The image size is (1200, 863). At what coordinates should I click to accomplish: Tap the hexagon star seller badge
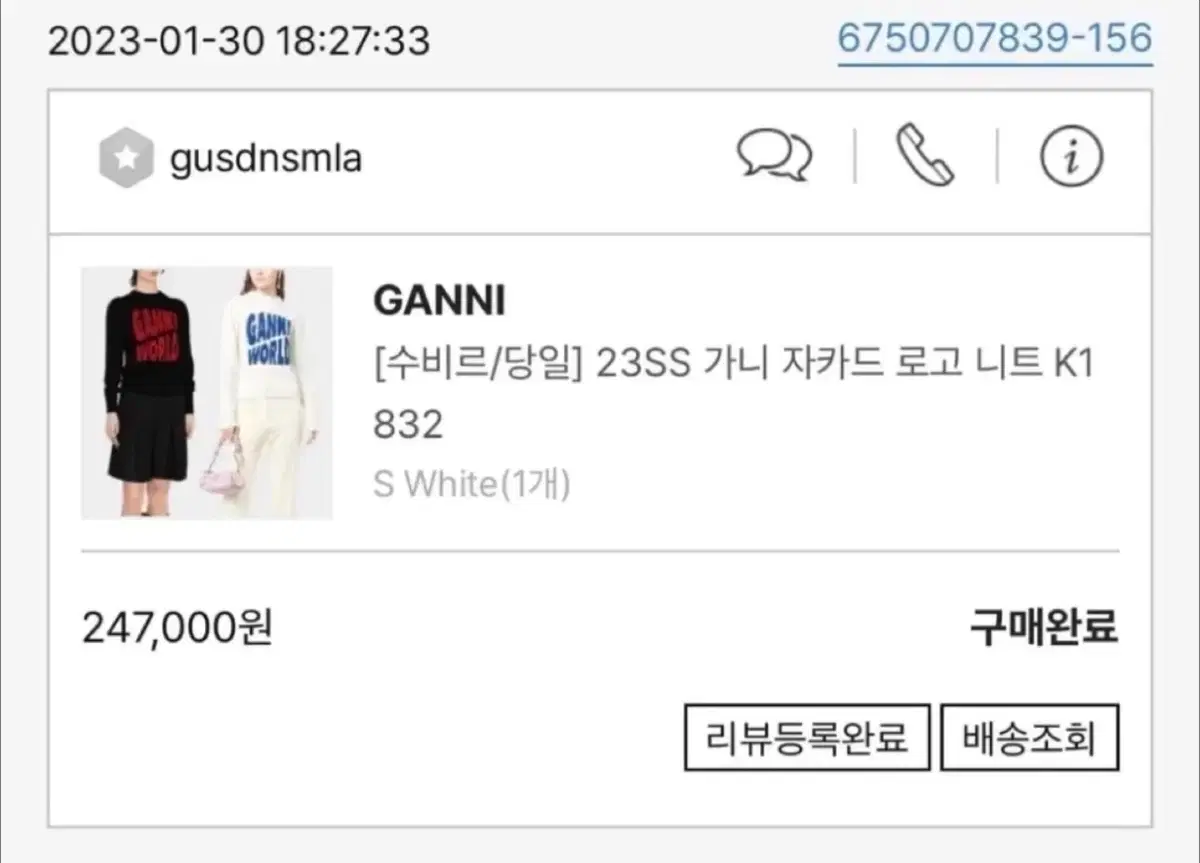click(x=126, y=159)
